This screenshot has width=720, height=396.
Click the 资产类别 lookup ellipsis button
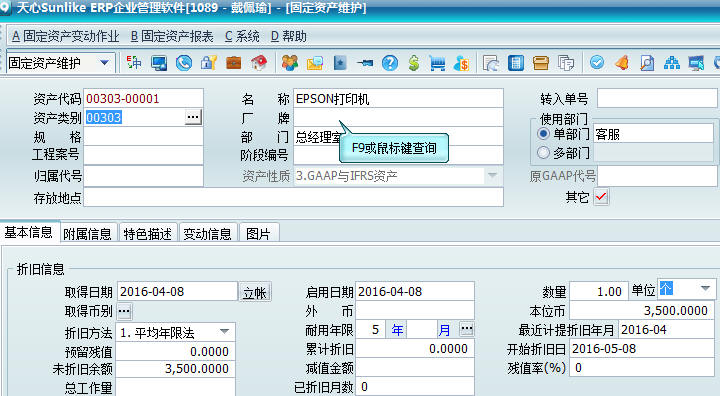pyautogui.click(x=193, y=117)
